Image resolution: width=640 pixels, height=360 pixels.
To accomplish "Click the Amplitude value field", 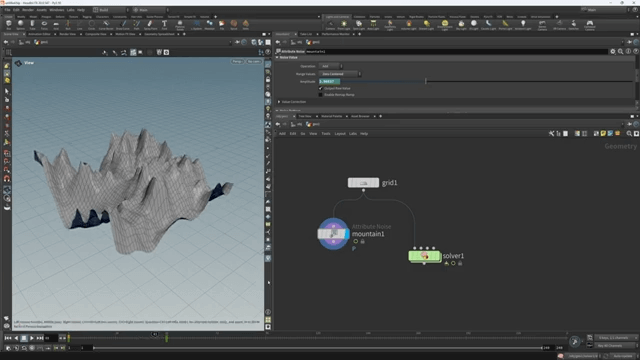I will coord(329,82).
